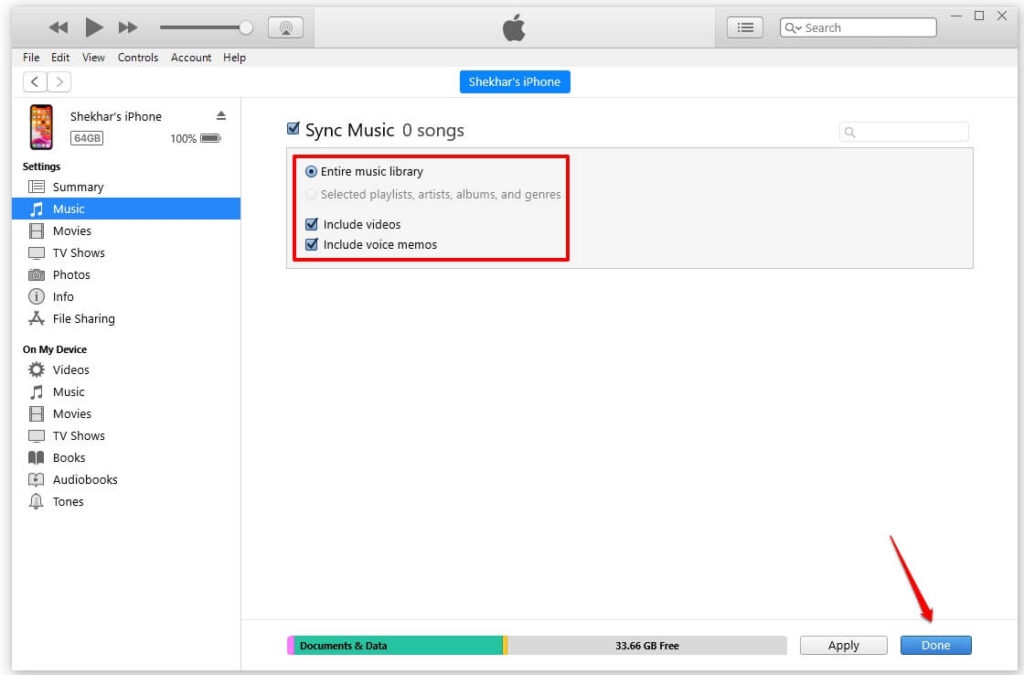Open the File menu
The image size is (1024, 675).
tap(31, 57)
